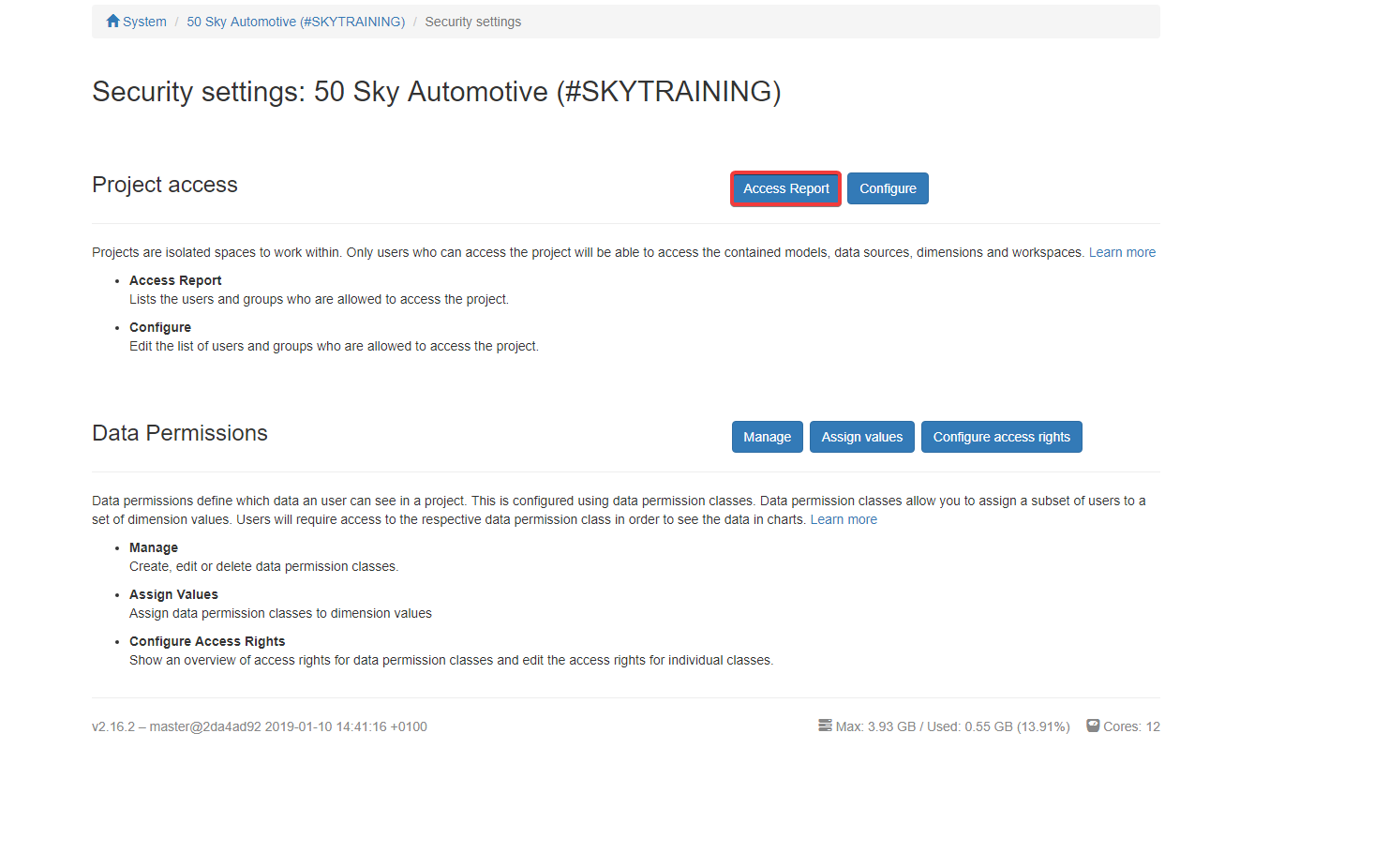Click the Manage data permissions button
1389x868 pixels.
[x=767, y=437]
